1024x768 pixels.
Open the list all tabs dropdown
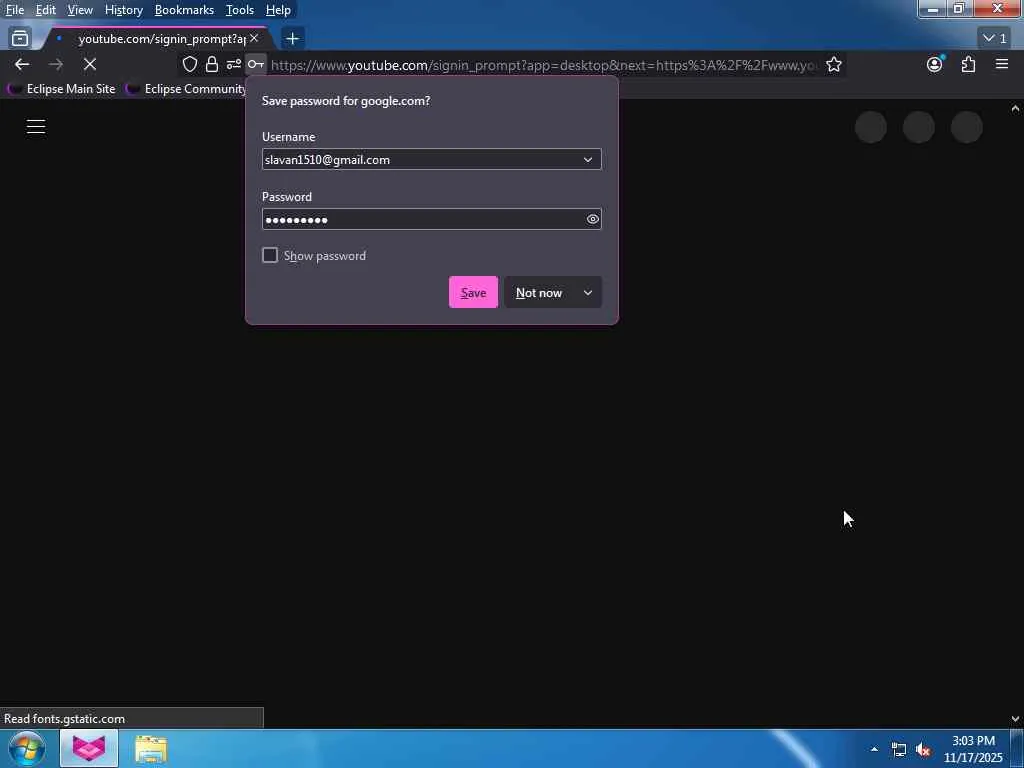(x=995, y=39)
